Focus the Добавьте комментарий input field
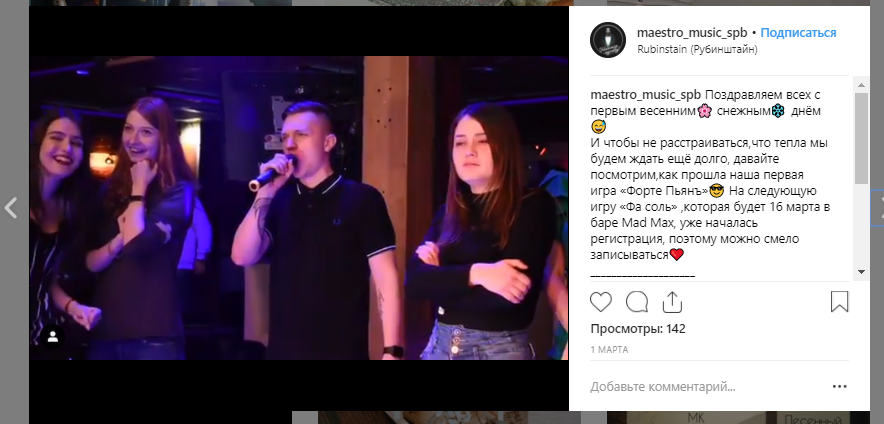The image size is (884, 424). tap(708, 387)
